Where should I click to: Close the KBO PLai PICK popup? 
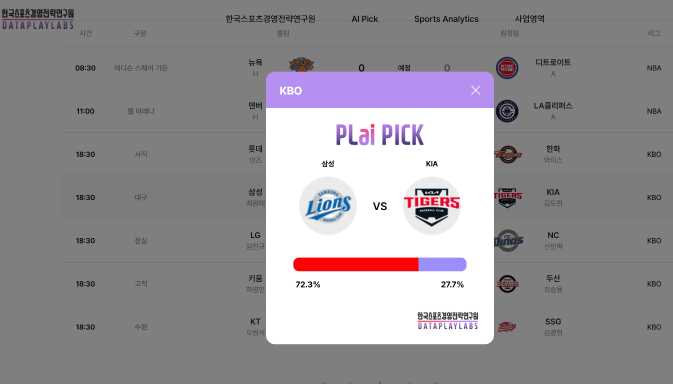point(475,90)
